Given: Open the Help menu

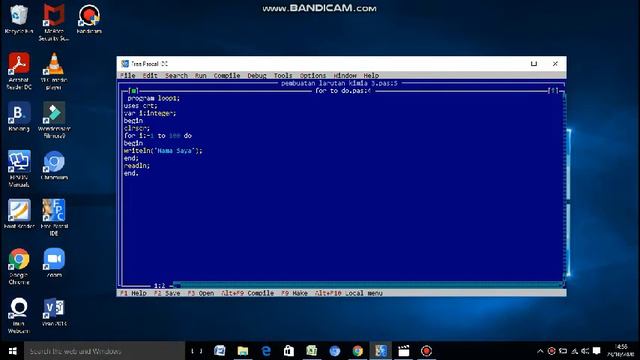Looking at the screenshot, I should coord(371,76).
